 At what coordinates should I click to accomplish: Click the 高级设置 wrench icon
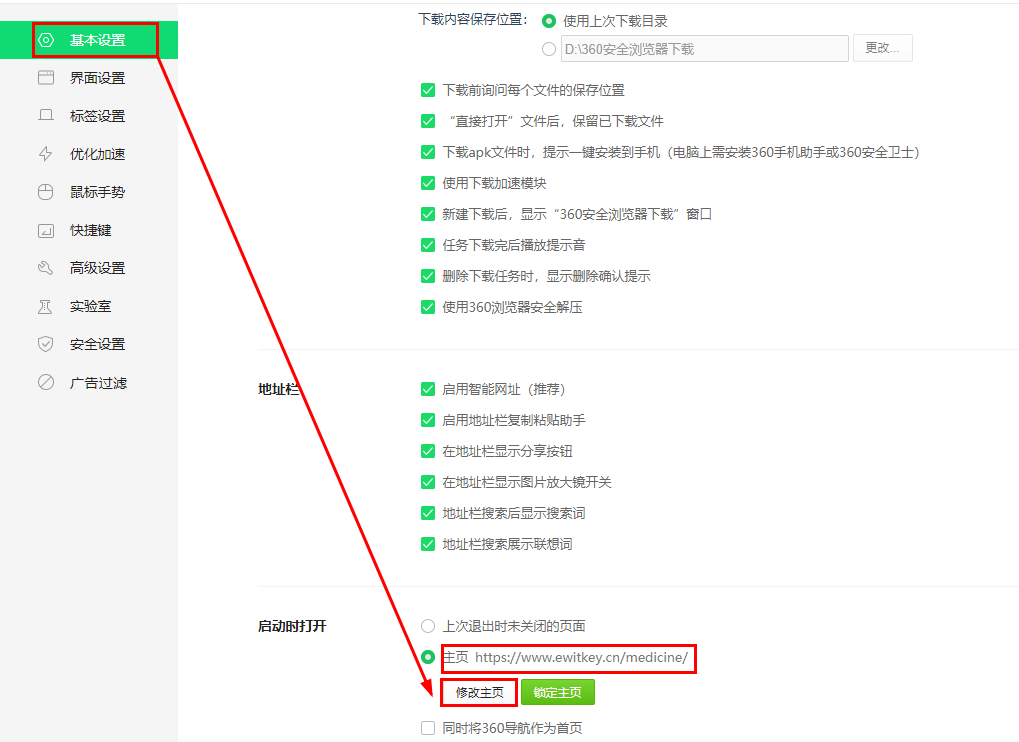pos(46,268)
